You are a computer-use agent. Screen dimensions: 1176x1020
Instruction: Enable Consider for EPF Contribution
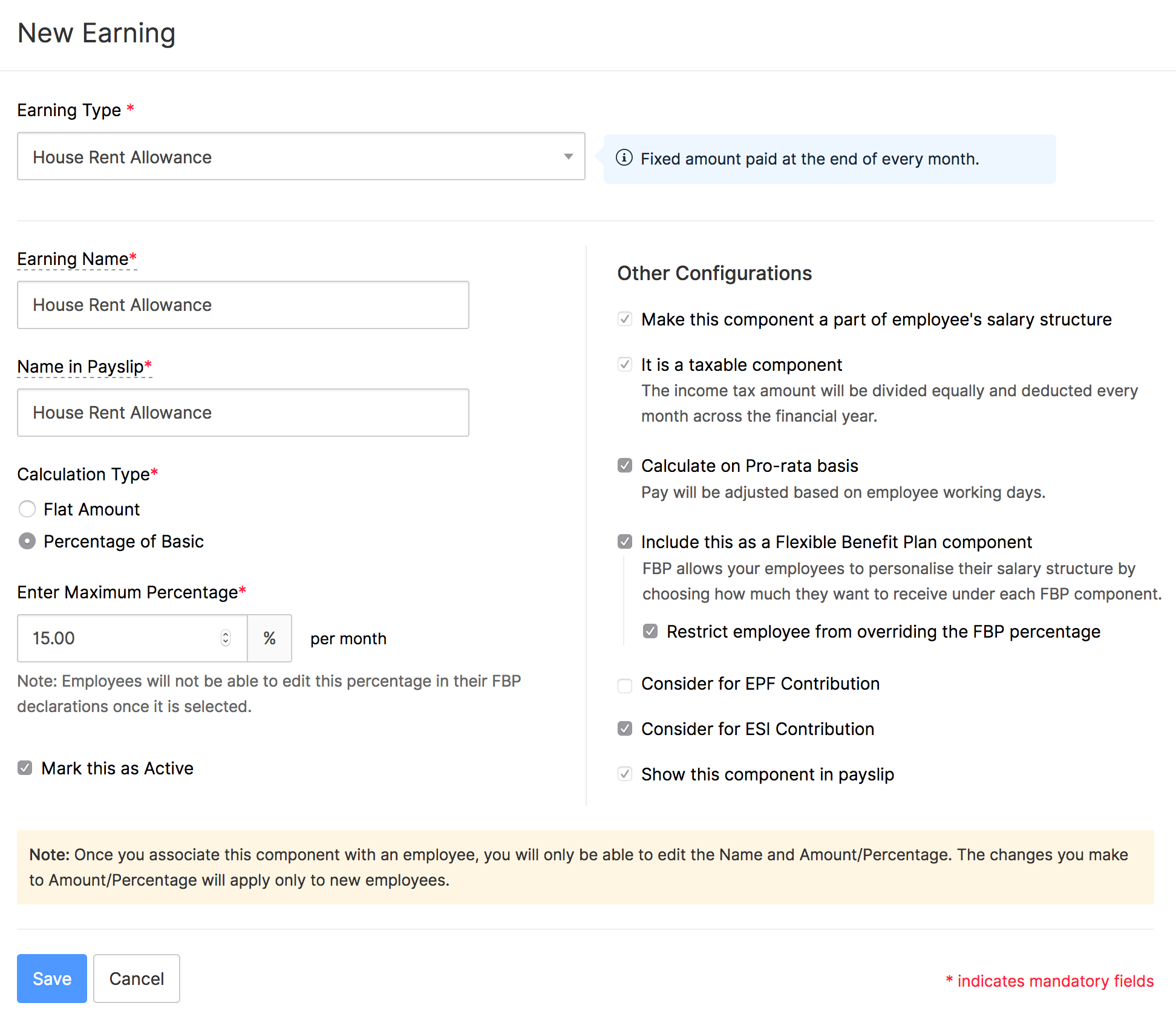point(625,685)
